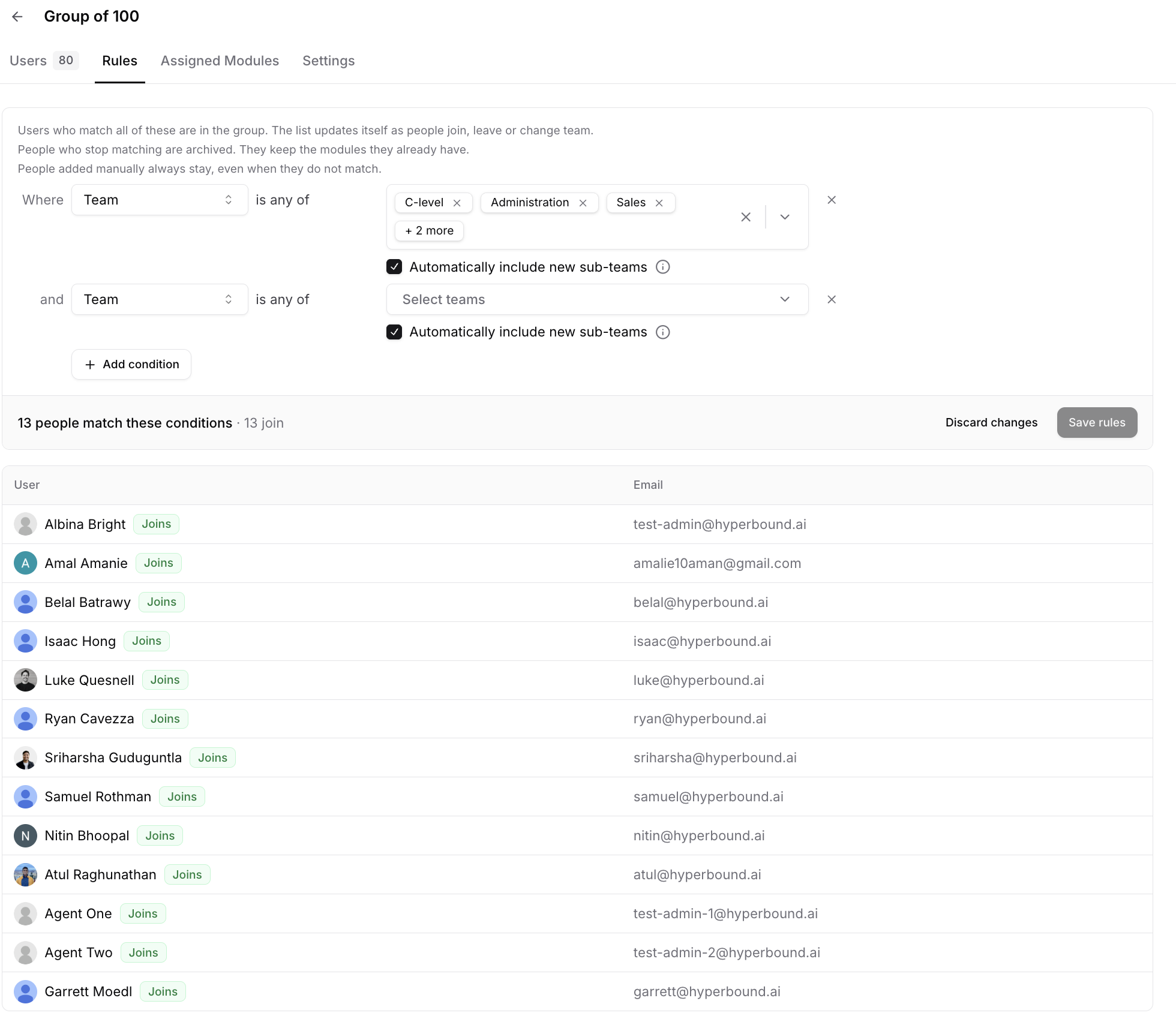Delete the first Team condition row
The width and height of the screenshot is (1176, 1028).
832,200
